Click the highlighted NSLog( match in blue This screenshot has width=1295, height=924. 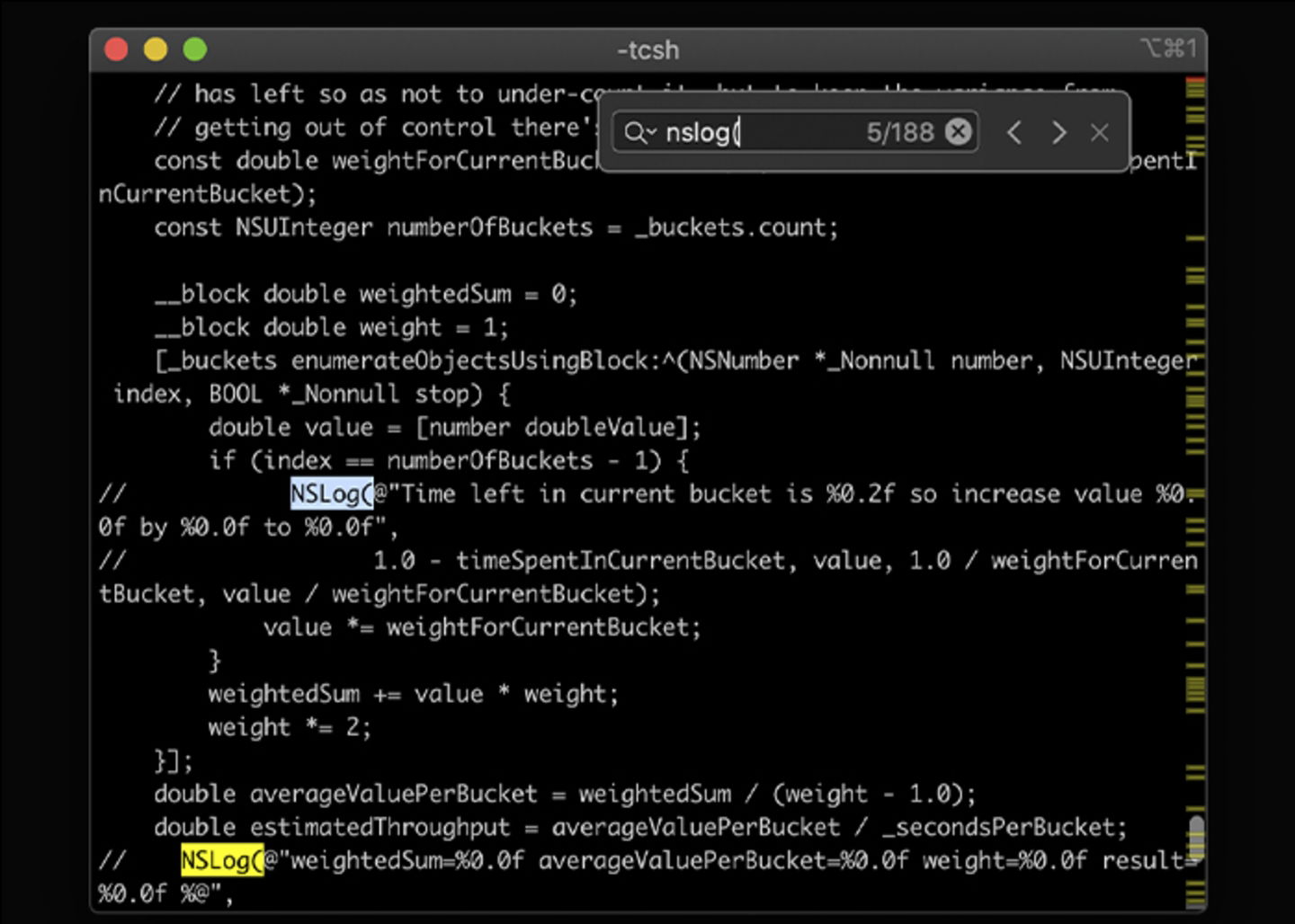(x=332, y=493)
